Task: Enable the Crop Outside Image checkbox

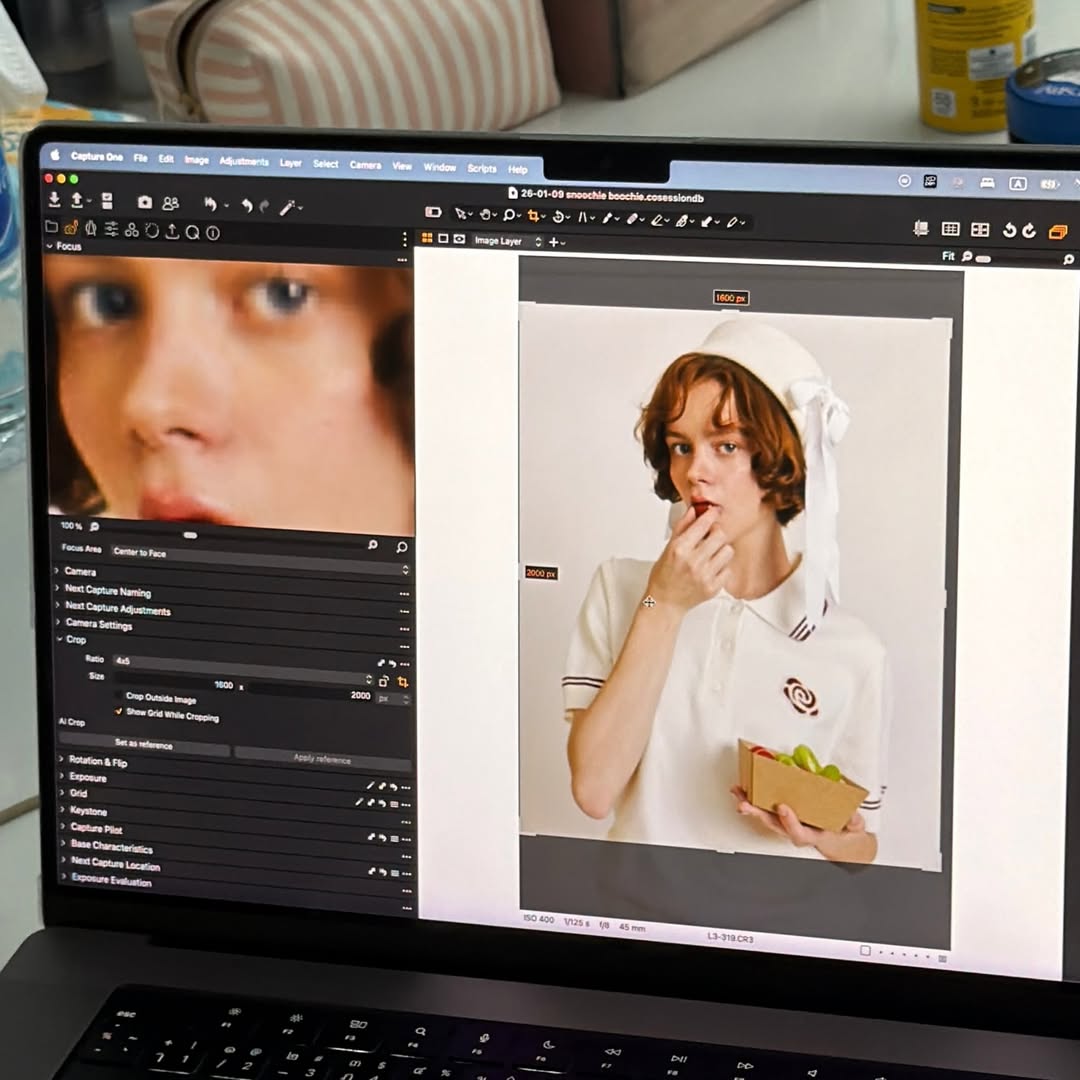Action: (120, 696)
